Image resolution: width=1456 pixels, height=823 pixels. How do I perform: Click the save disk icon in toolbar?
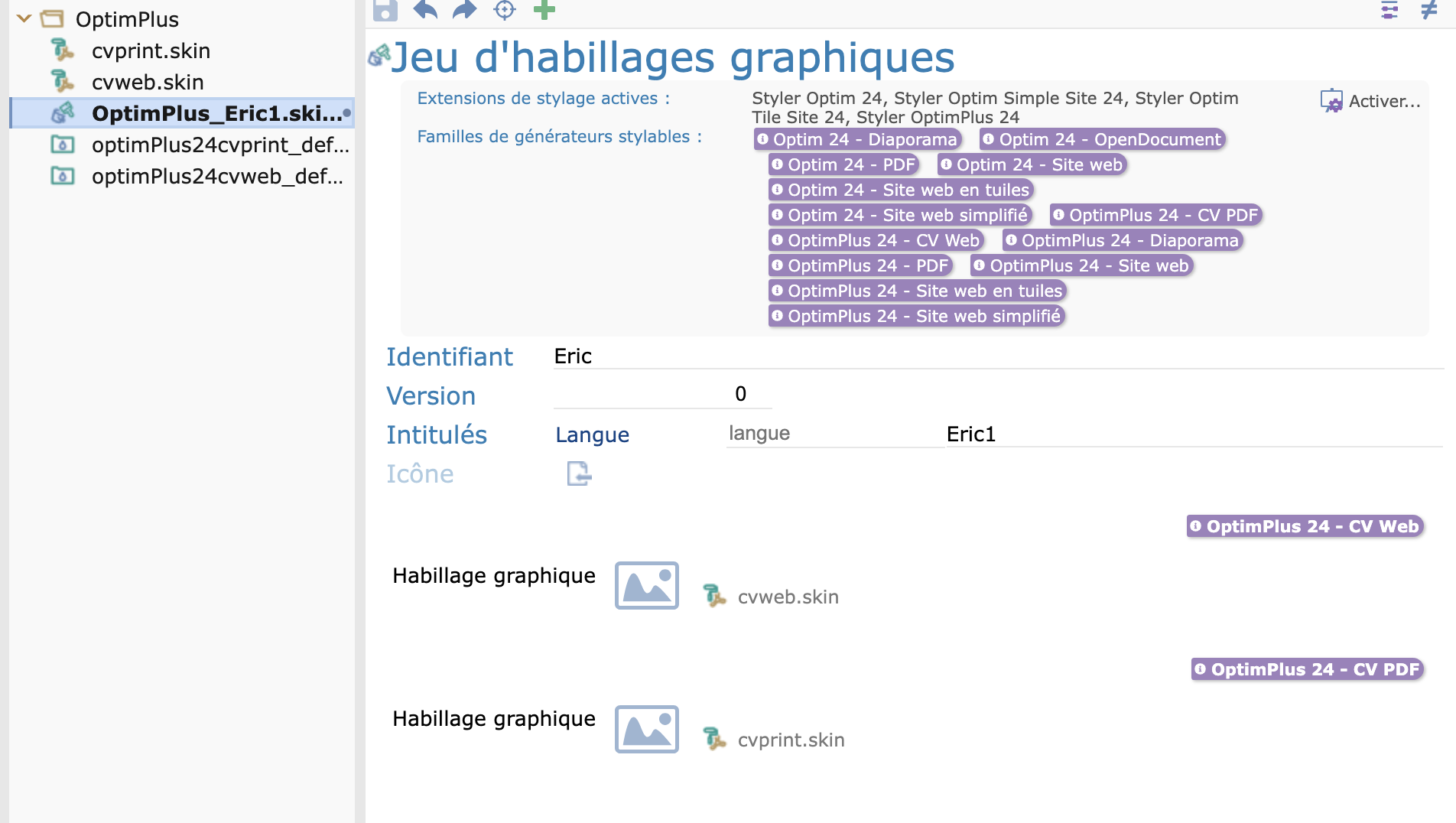385,9
